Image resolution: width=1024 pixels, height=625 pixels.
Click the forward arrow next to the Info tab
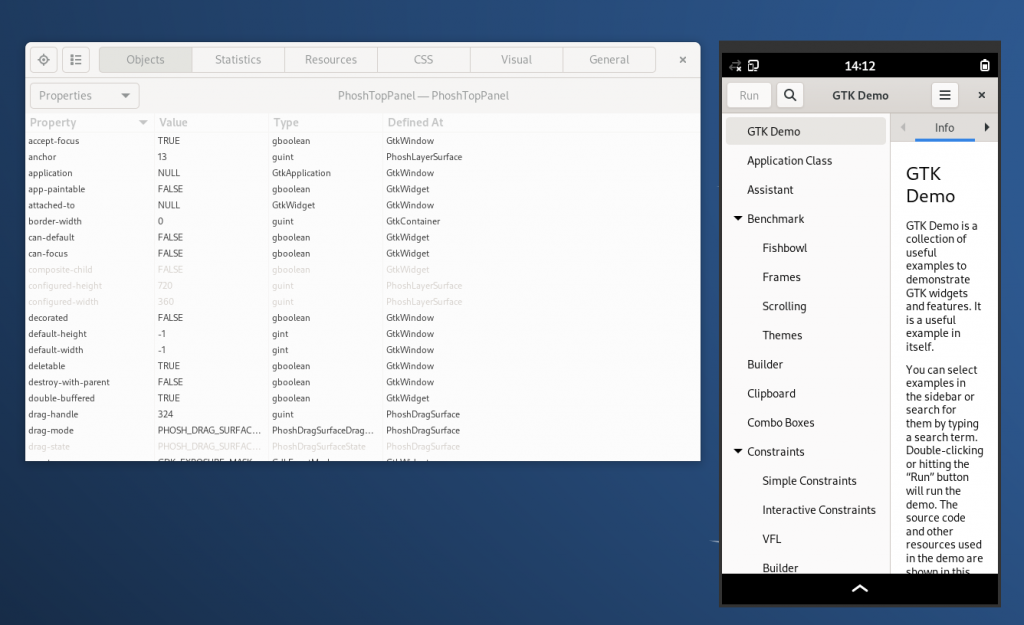click(x=988, y=127)
